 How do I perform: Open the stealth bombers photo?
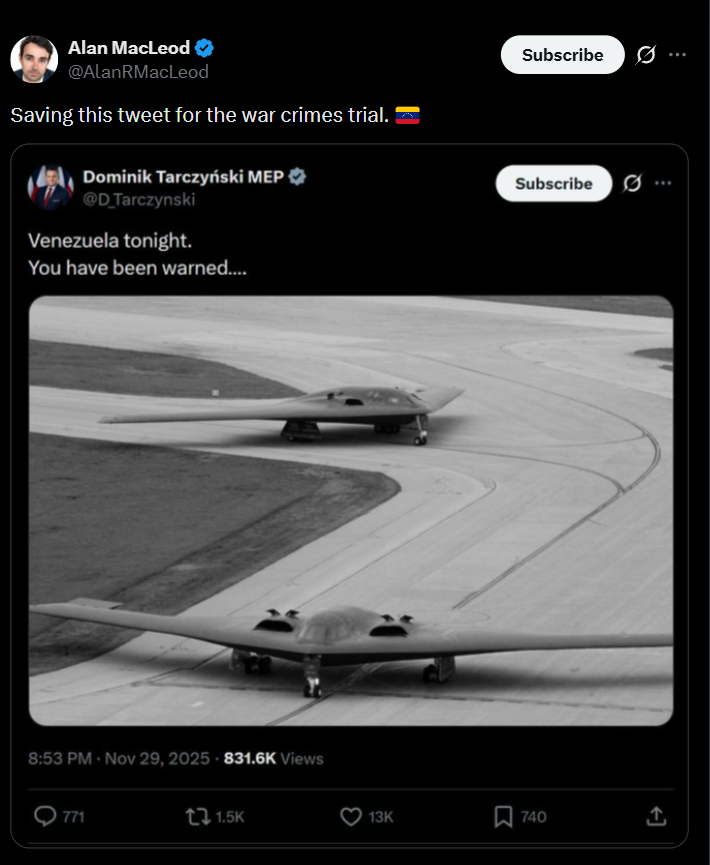pos(351,510)
